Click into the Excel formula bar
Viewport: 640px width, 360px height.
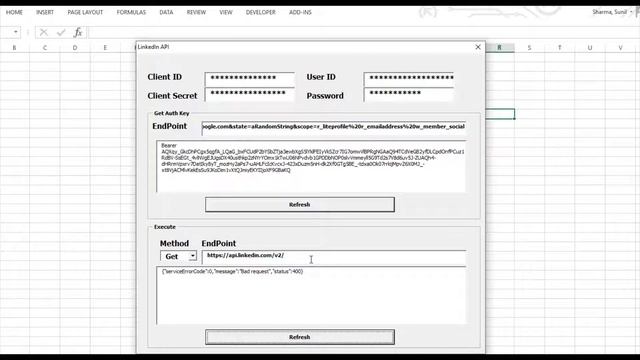[363, 32]
